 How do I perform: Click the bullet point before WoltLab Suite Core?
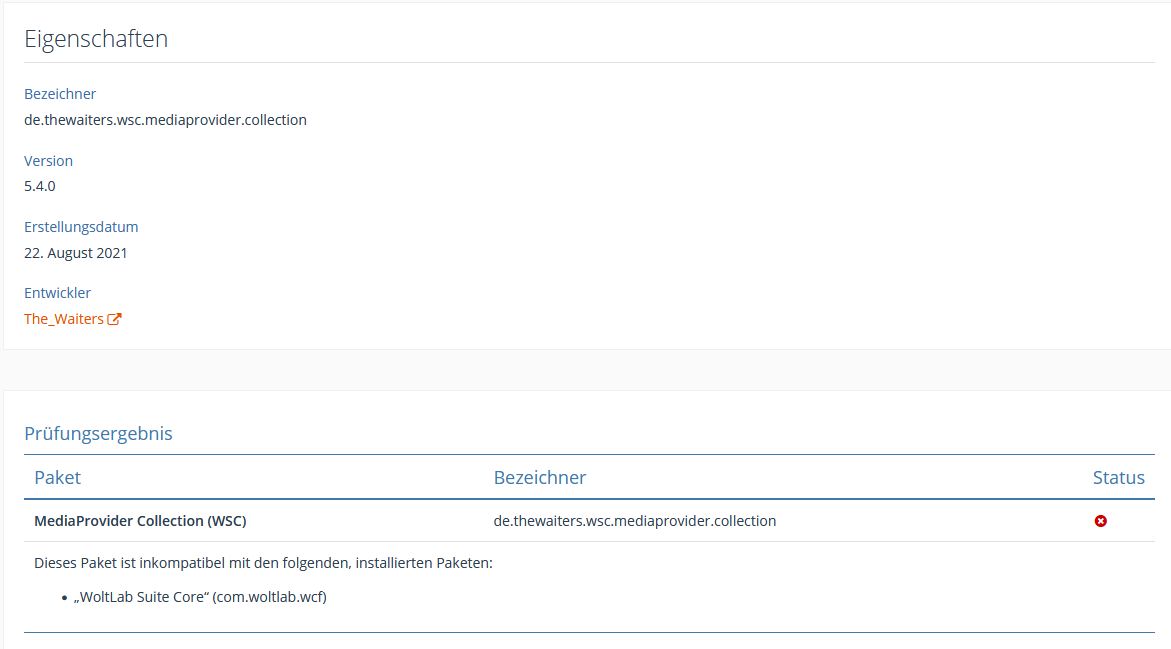pos(64,598)
